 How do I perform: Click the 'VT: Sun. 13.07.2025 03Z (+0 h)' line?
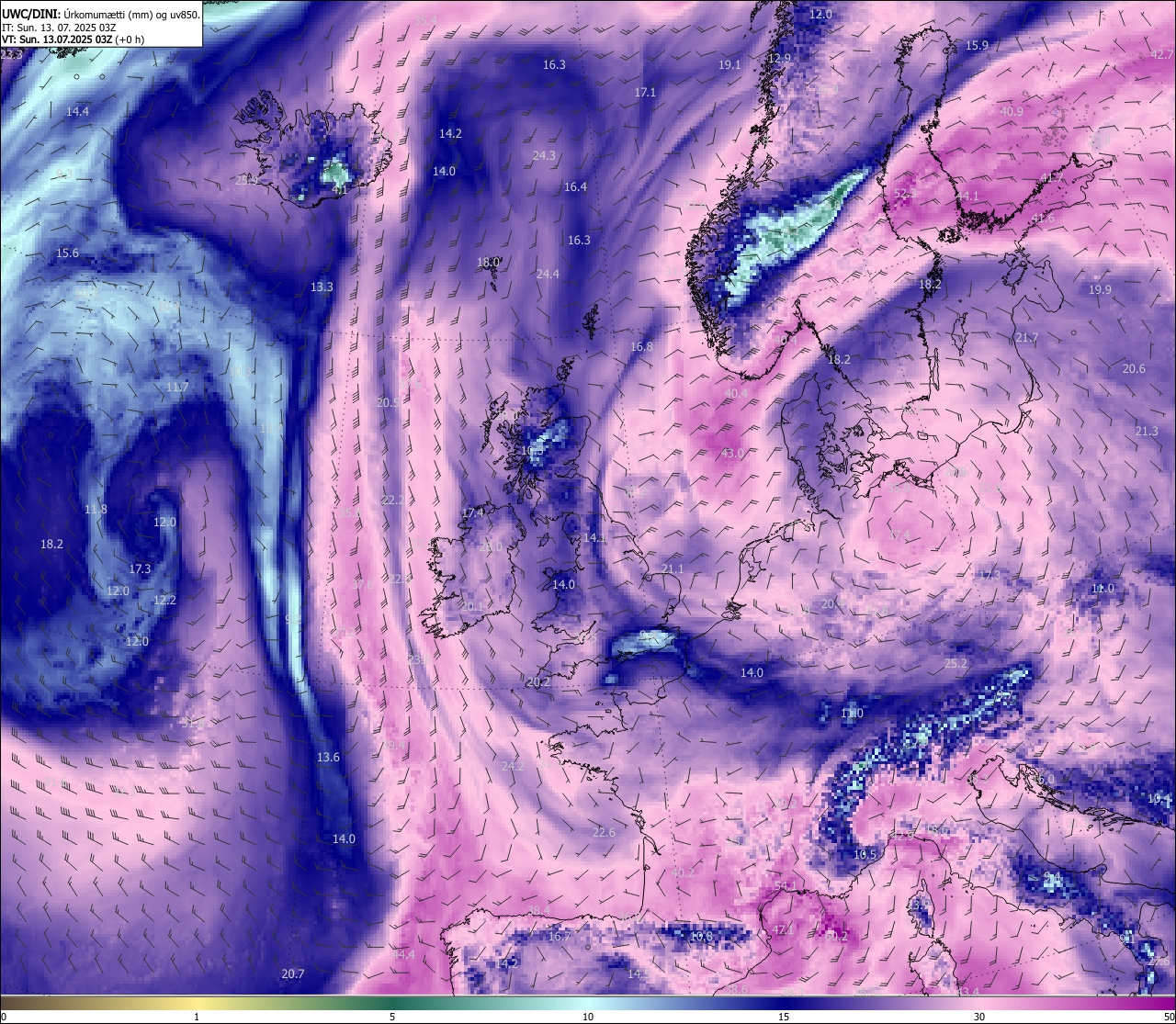73,39
